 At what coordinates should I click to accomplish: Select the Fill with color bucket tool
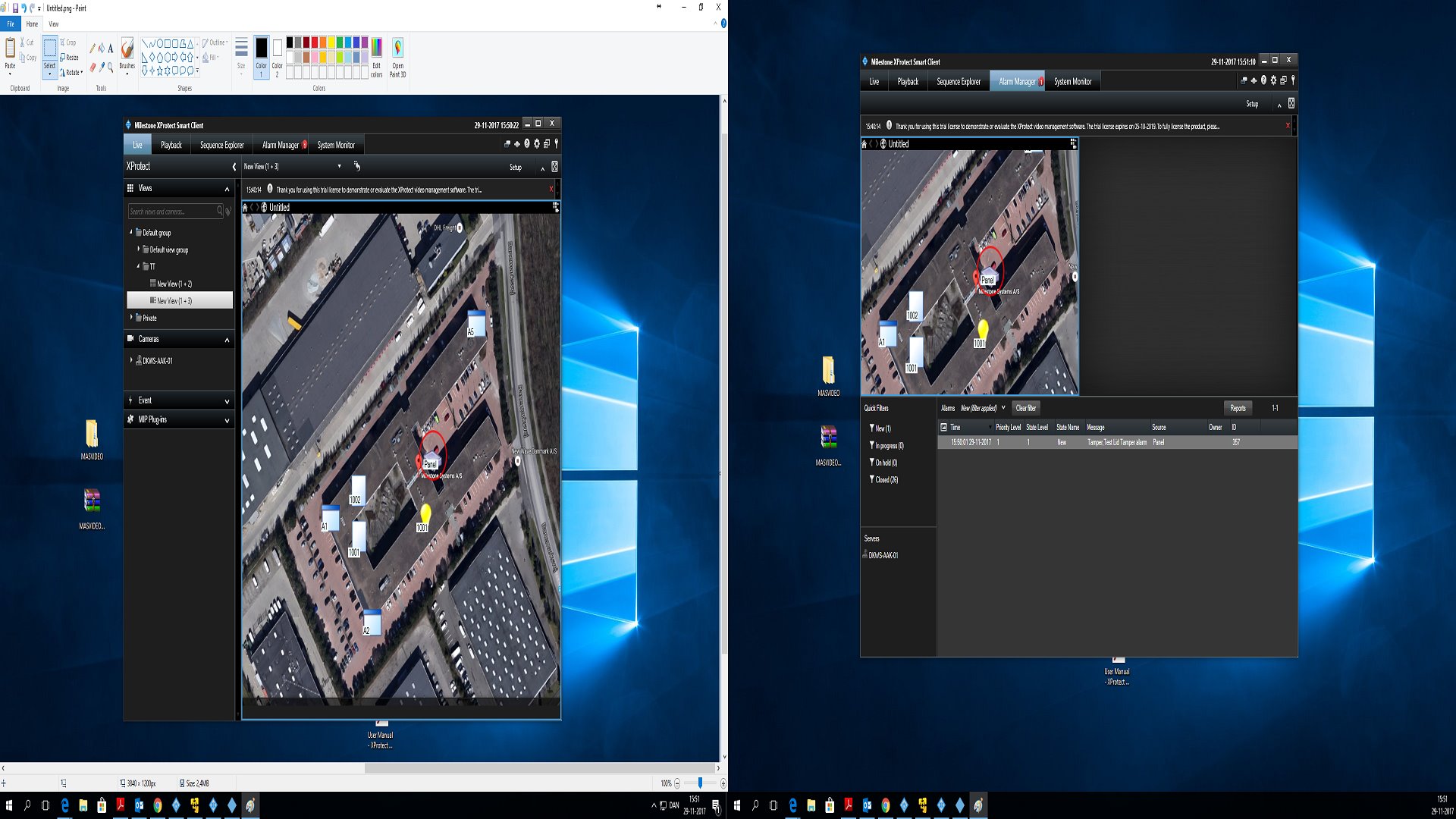coord(102,48)
